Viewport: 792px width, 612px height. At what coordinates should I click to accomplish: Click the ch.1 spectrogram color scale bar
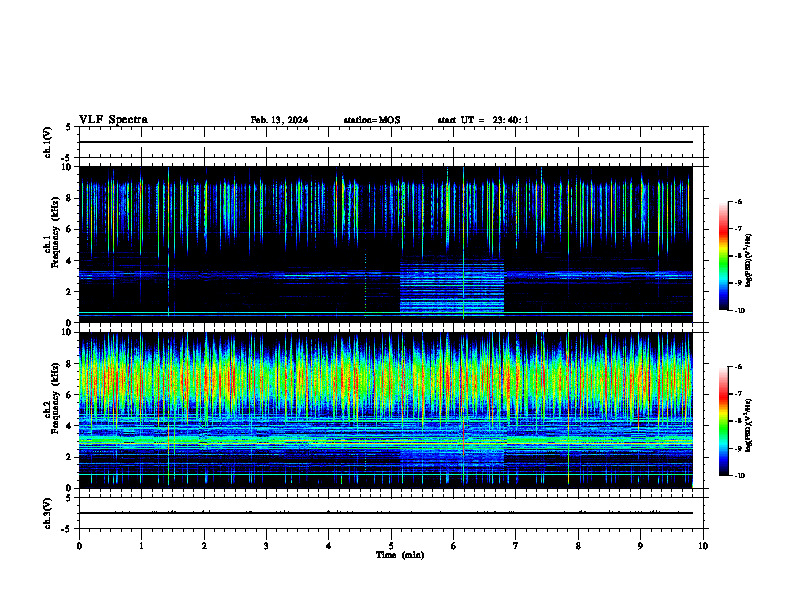pyautogui.click(x=723, y=256)
